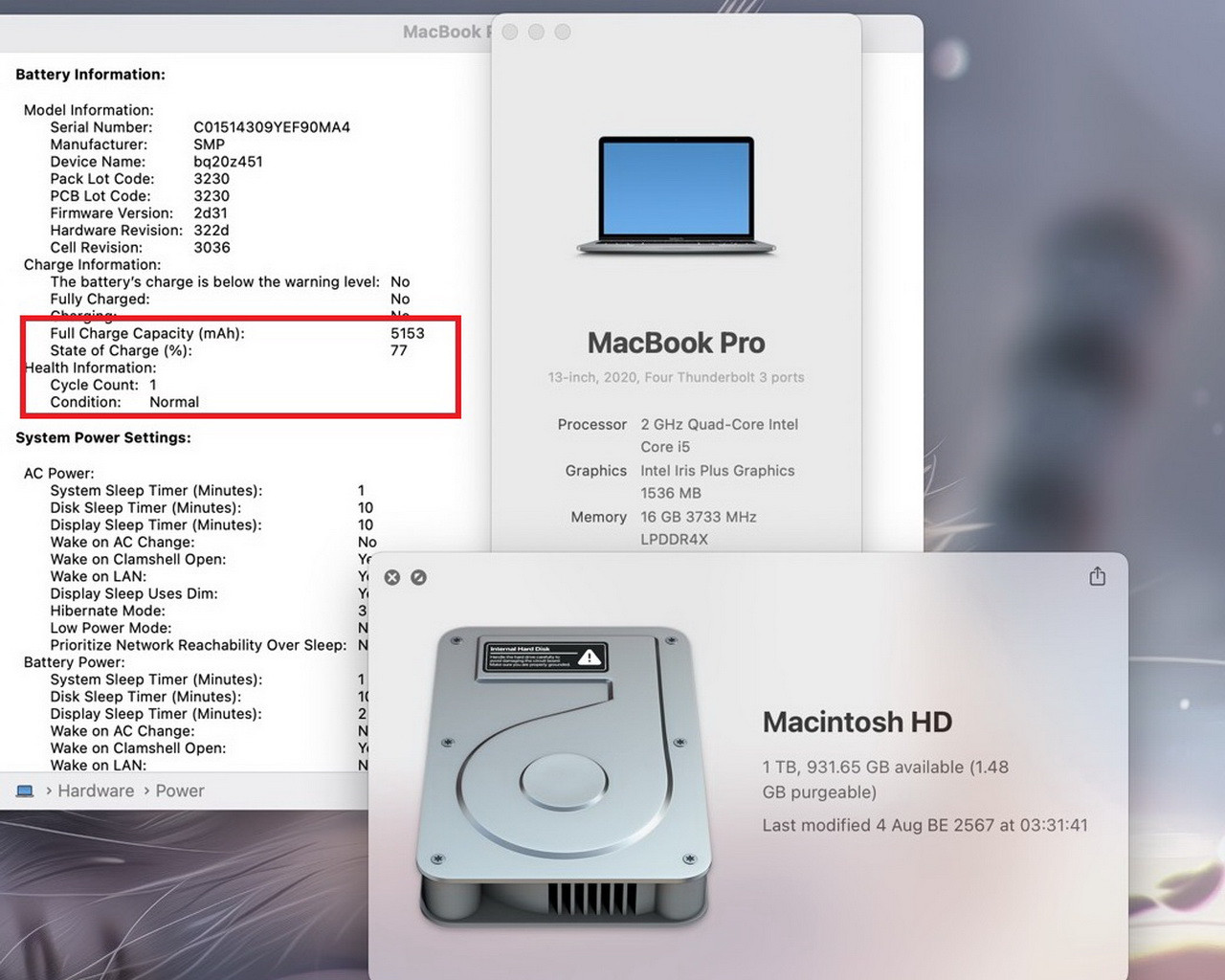Click the 'Charge Information:' label
This screenshot has height=980, width=1225.
tap(92, 265)
